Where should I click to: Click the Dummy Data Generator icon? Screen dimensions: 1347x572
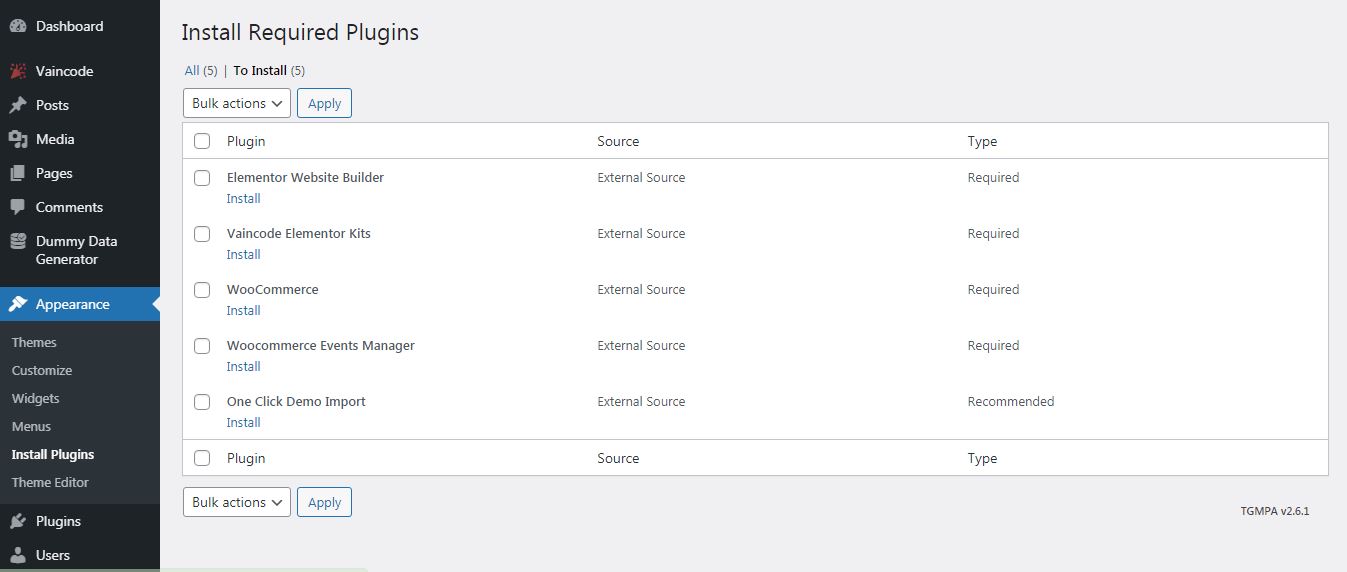(x=18, y=241)
